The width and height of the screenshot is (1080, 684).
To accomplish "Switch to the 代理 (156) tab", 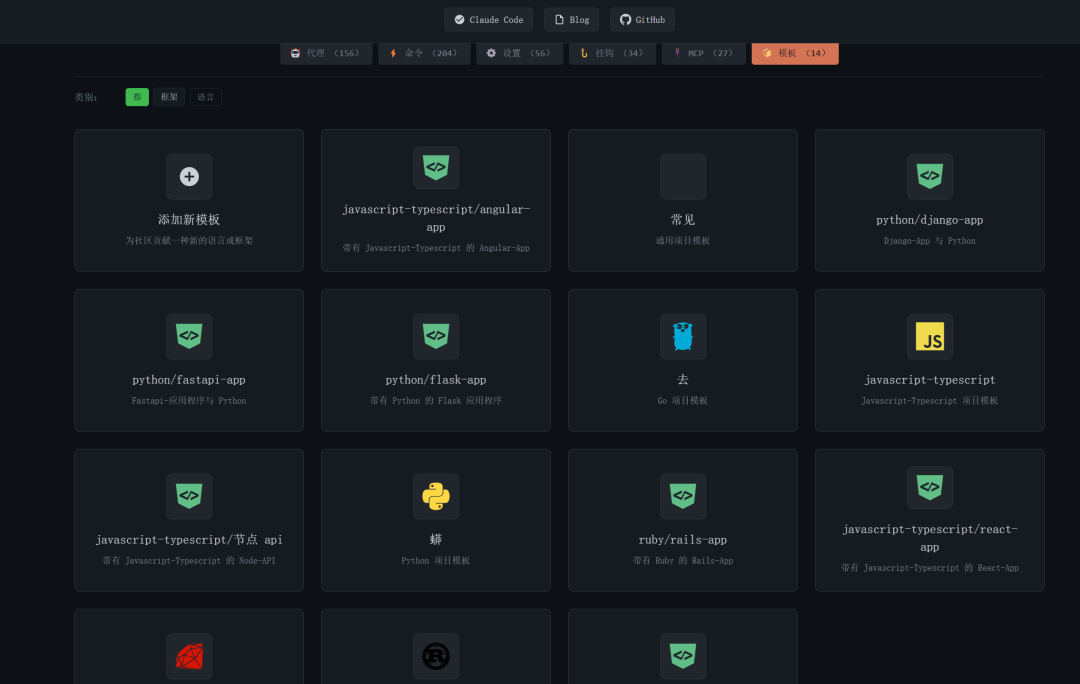I will click(x=326, y=53).
